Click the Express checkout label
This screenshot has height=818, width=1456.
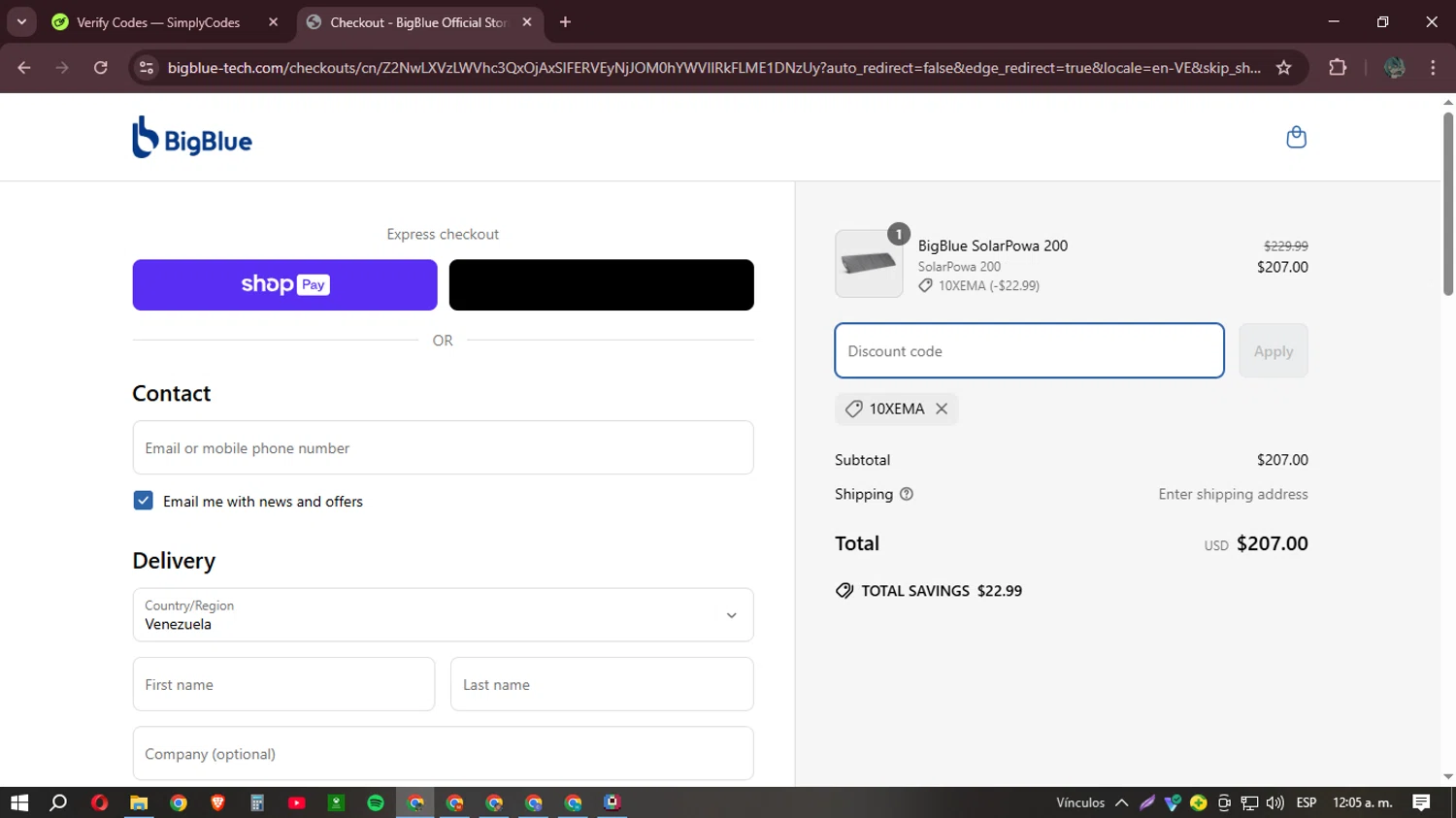443,234
